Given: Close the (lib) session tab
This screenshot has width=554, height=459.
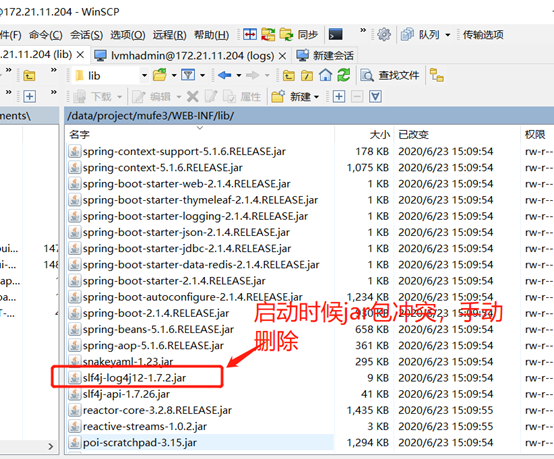Looking at the screenshot, I should 80,55.
